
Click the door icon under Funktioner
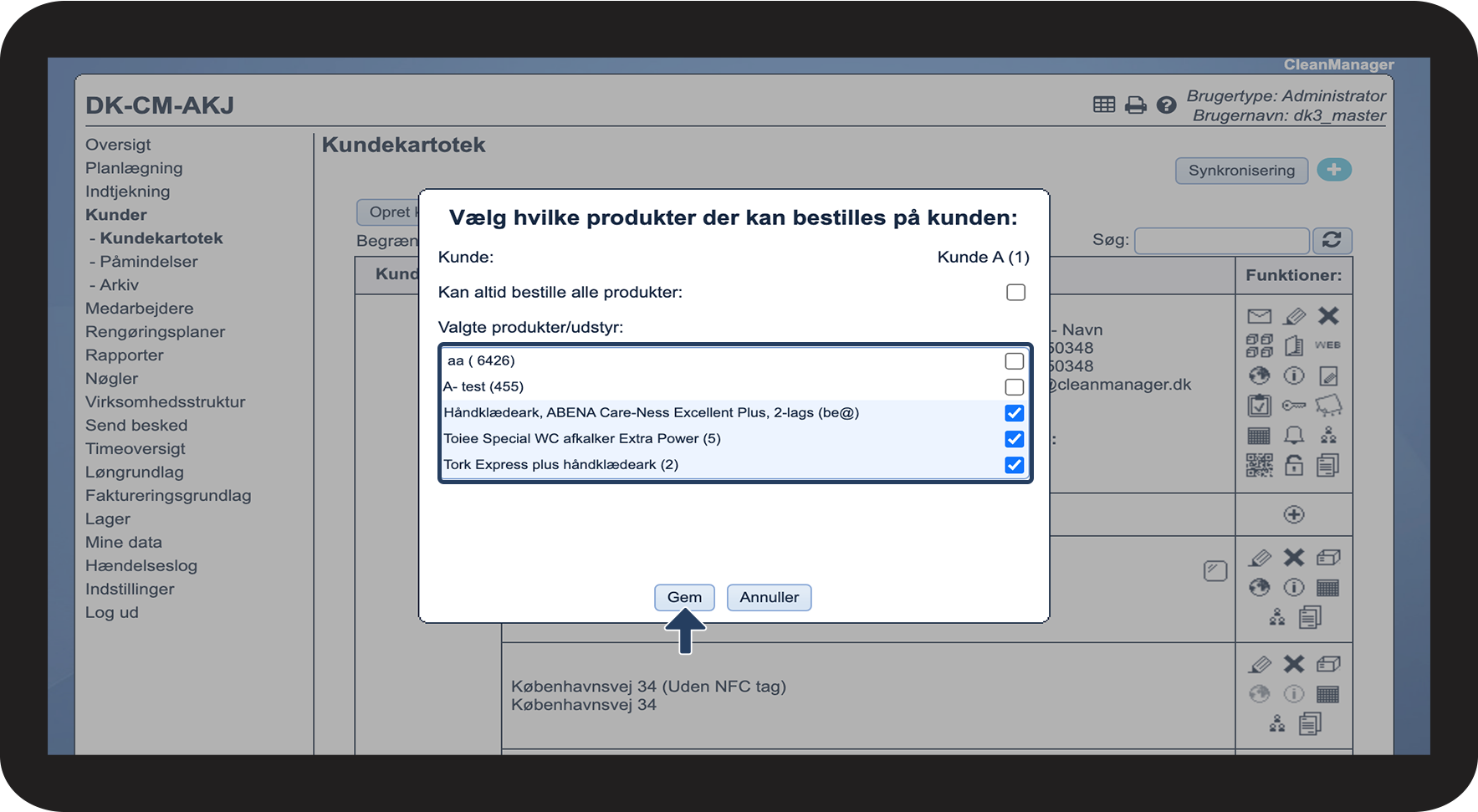[1294, 345]
